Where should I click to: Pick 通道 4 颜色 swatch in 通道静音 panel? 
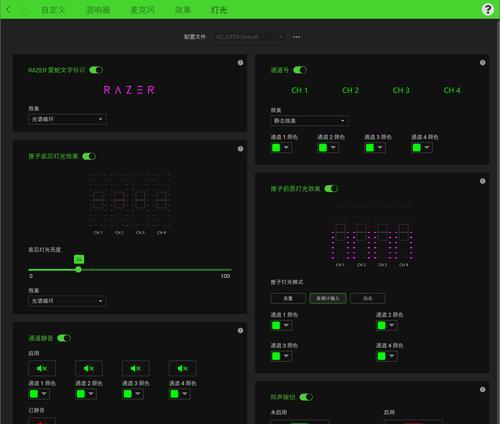point(175,394)
